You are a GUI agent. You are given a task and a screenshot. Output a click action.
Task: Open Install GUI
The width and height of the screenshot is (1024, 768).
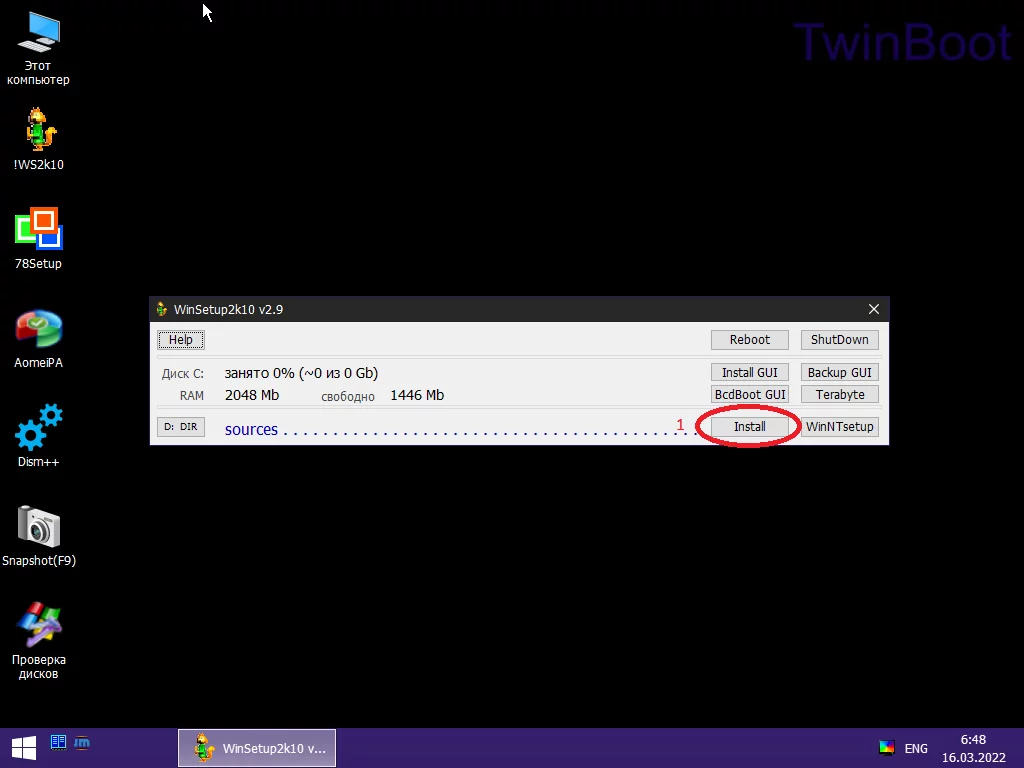click(x=750, y=372)
